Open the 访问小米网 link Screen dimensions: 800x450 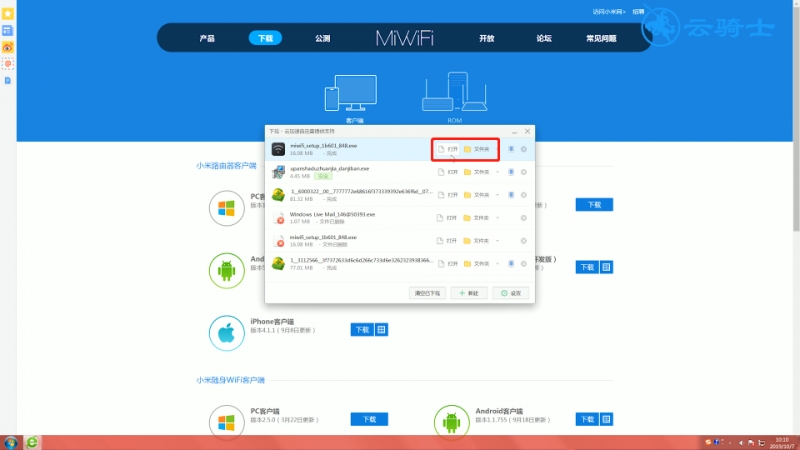[609, 12]
